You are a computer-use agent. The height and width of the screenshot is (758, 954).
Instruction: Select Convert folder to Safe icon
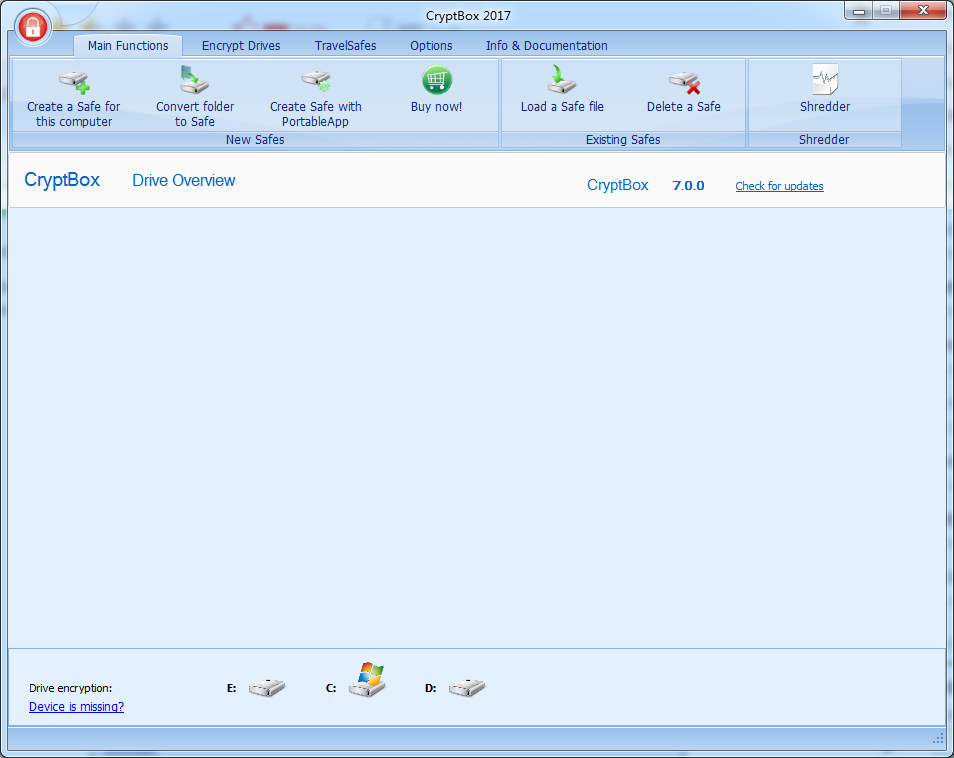[x=195, y=80]
